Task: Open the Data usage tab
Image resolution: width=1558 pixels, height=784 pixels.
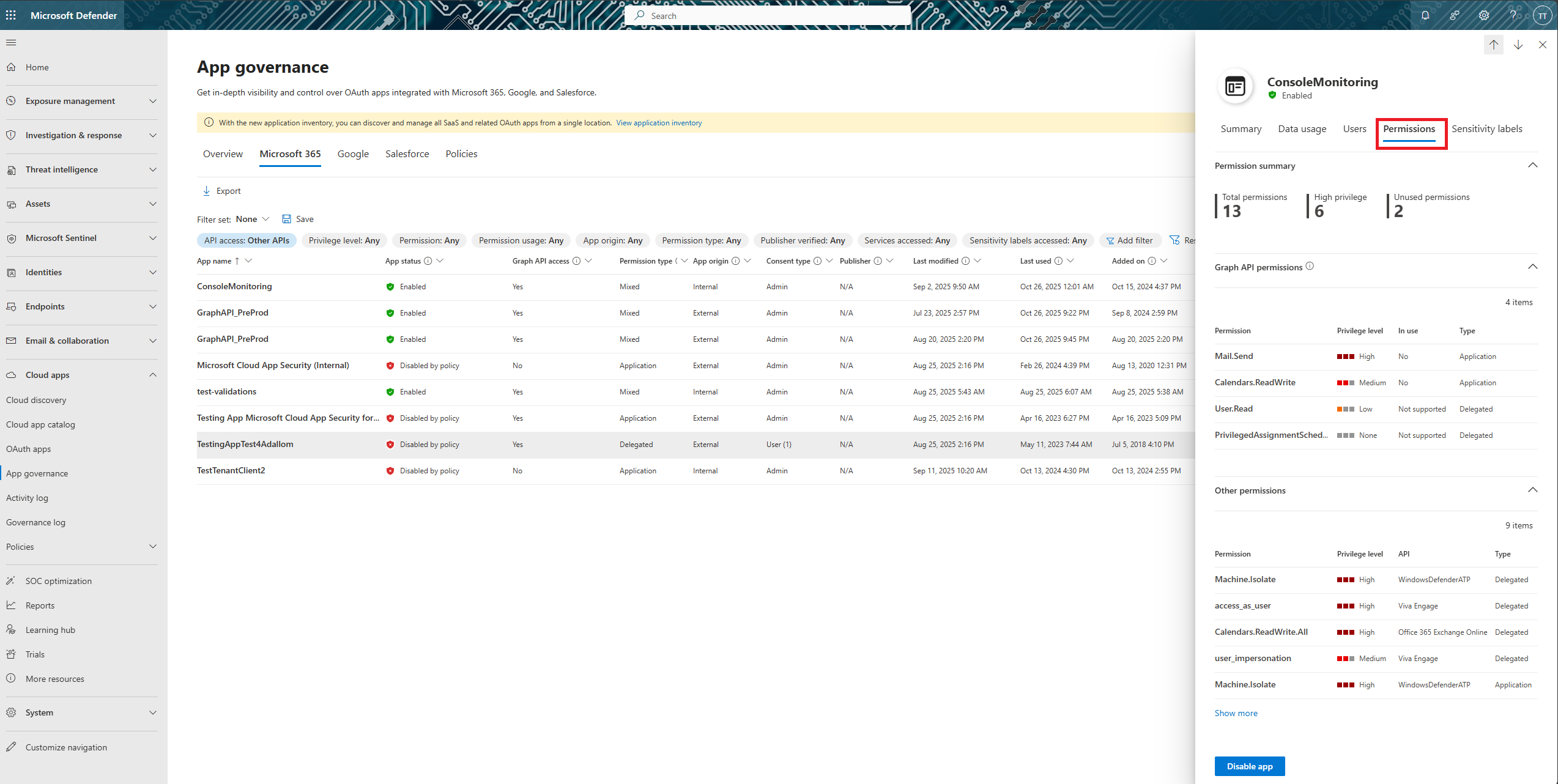Action: click(x=1302, y=129)
